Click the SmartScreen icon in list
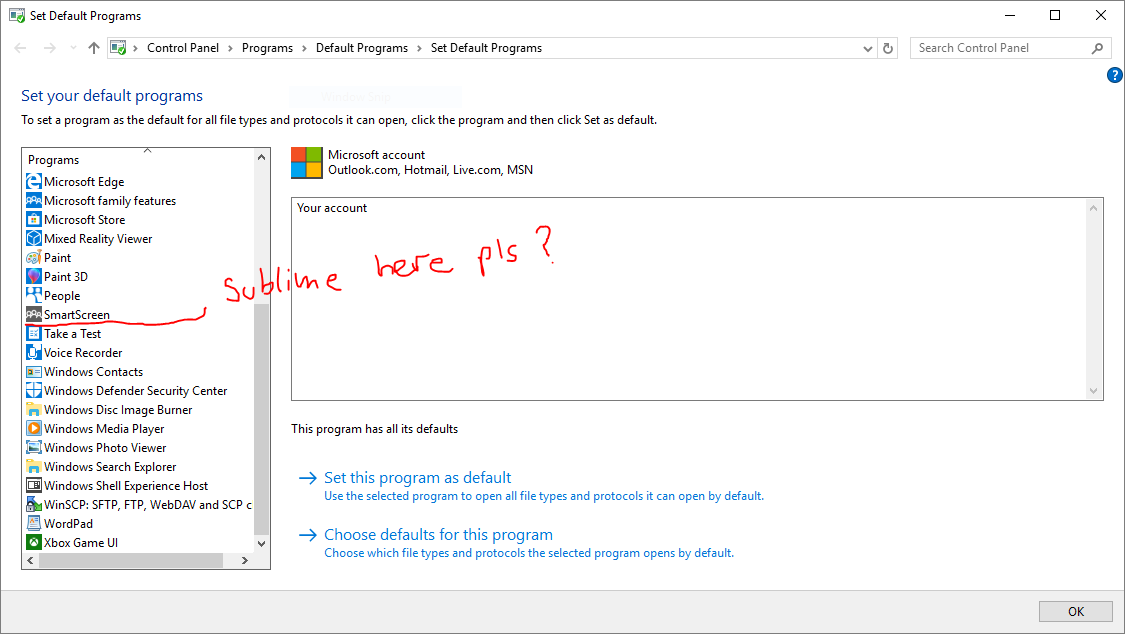Viewport: 1125px width, 634px height. 34,315
